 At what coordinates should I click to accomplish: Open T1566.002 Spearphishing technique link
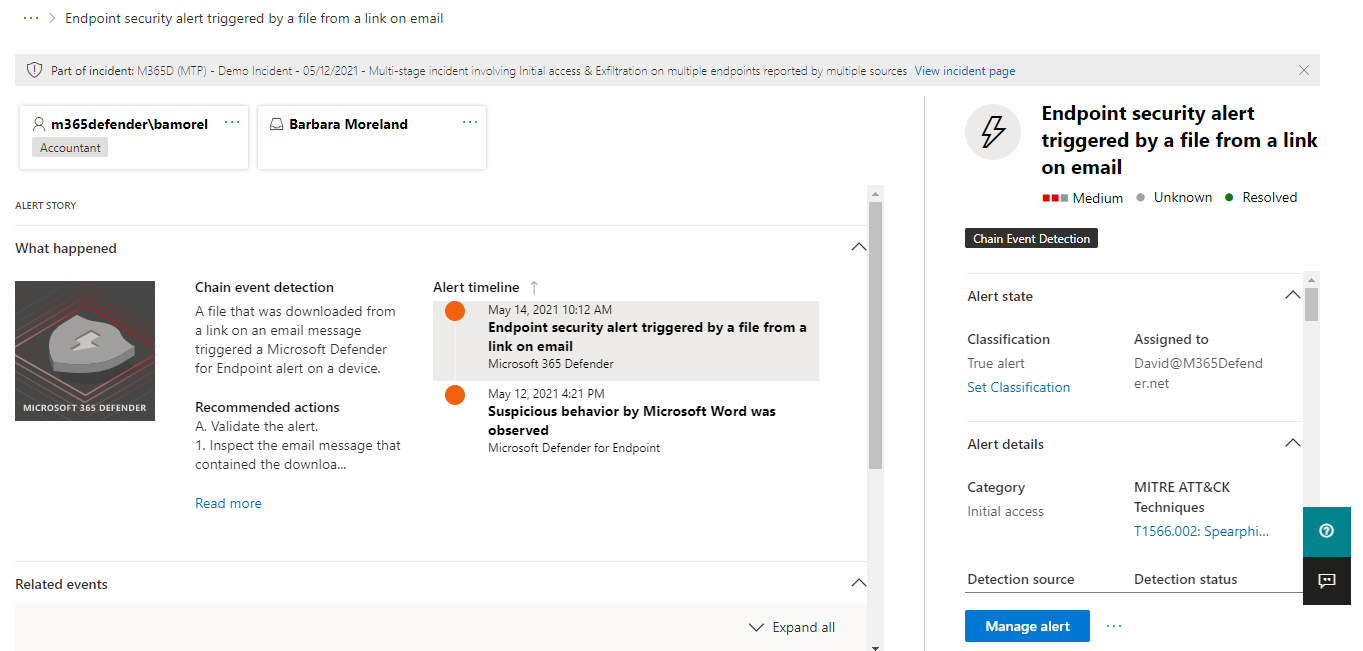[1201, 532]
